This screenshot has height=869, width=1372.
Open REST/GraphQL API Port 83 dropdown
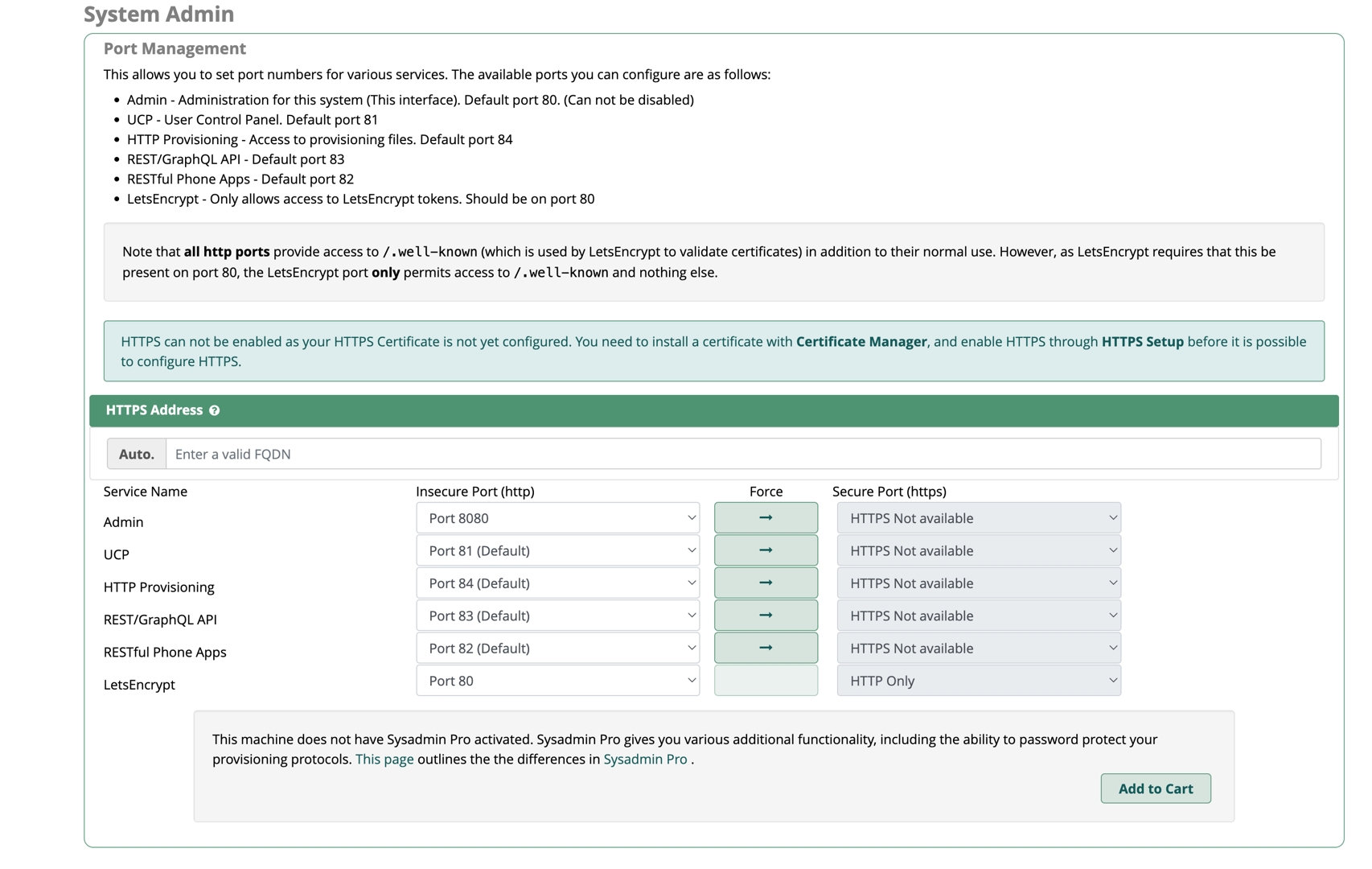(x=557, y=616)
